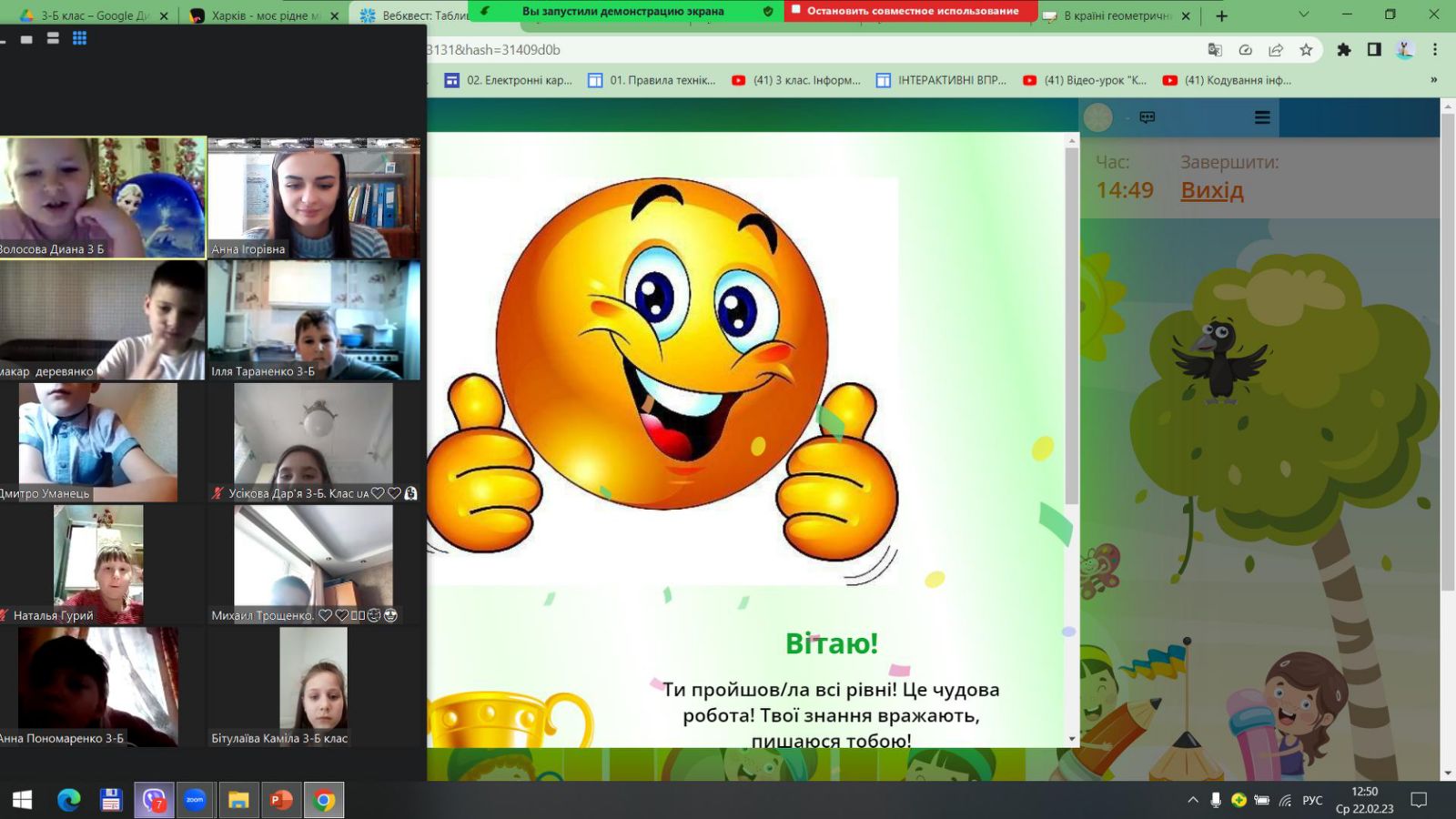Launch Microsoft Edge from taskbar

[x=69, y=800]
